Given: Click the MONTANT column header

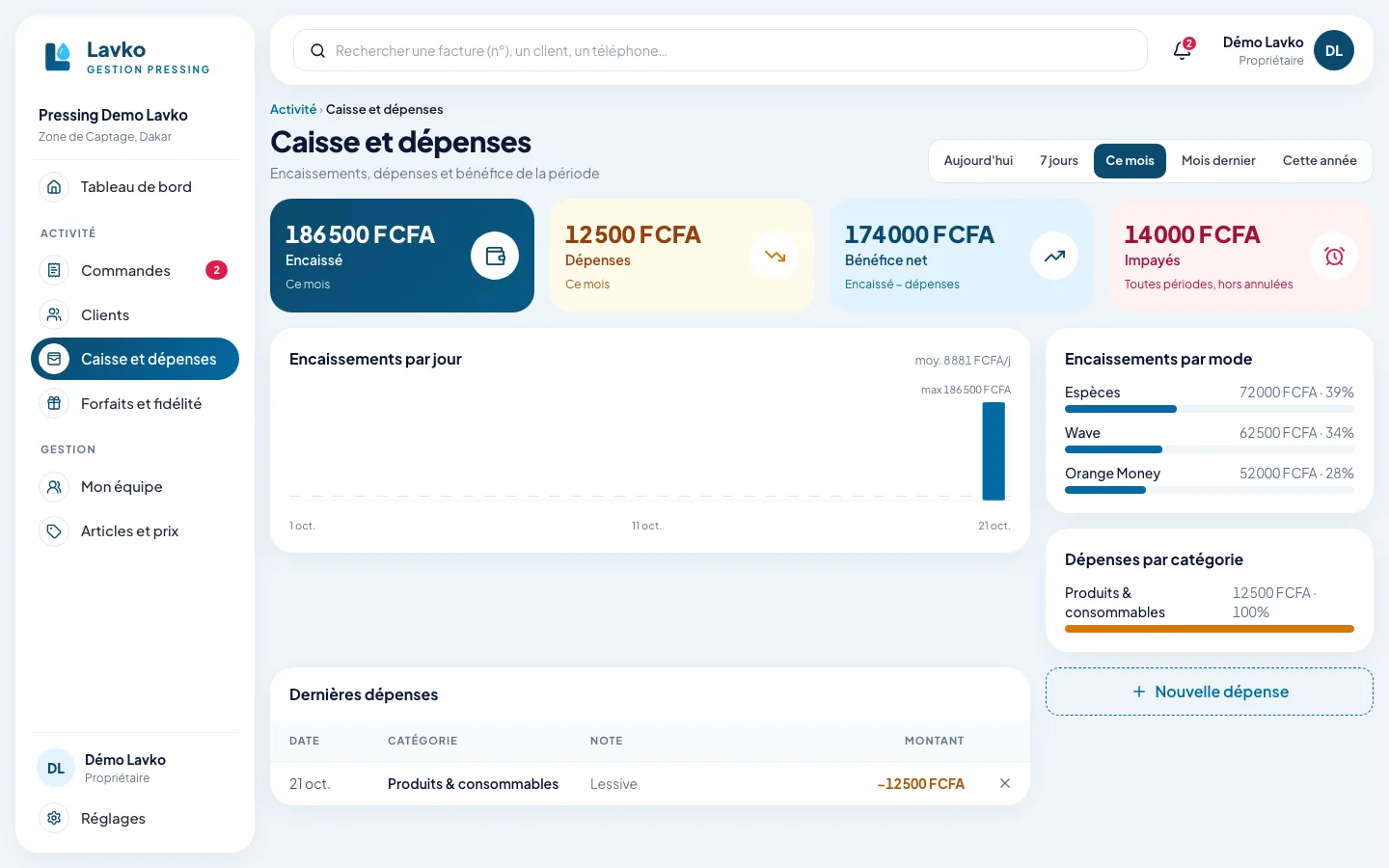Looking at the screenshot, I should 934,741.
